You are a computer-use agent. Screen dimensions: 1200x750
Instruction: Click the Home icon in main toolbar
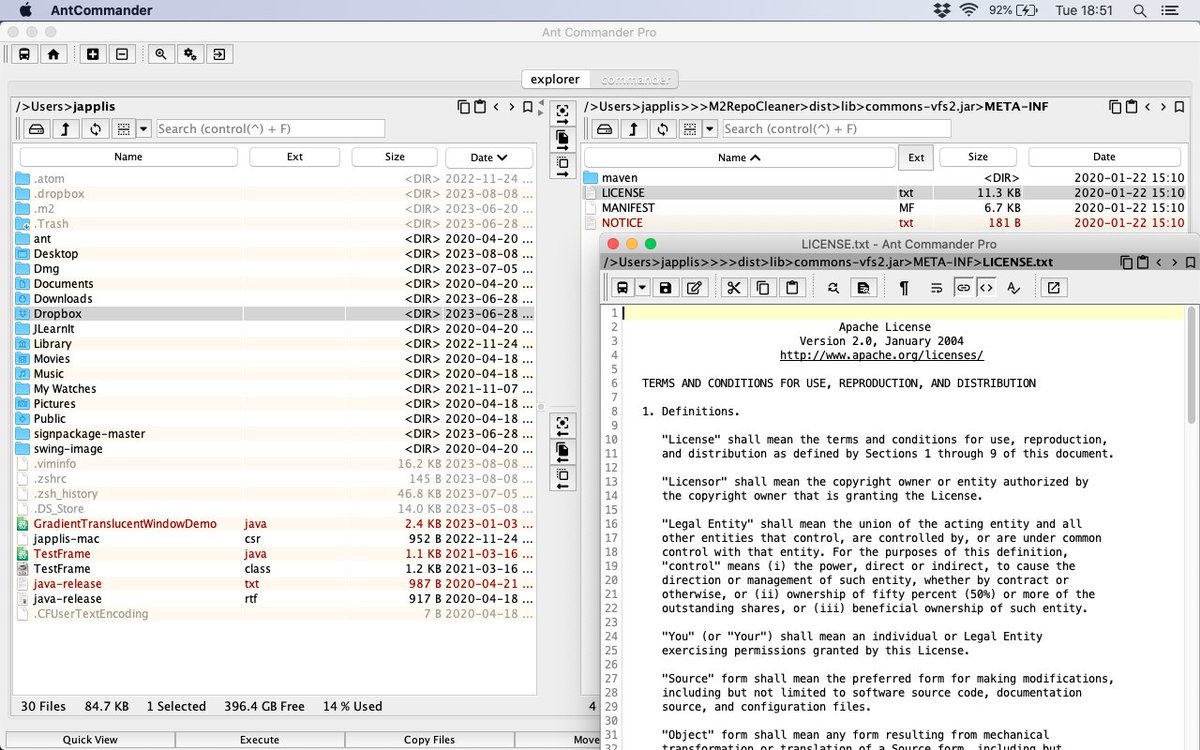coord(53,54)
